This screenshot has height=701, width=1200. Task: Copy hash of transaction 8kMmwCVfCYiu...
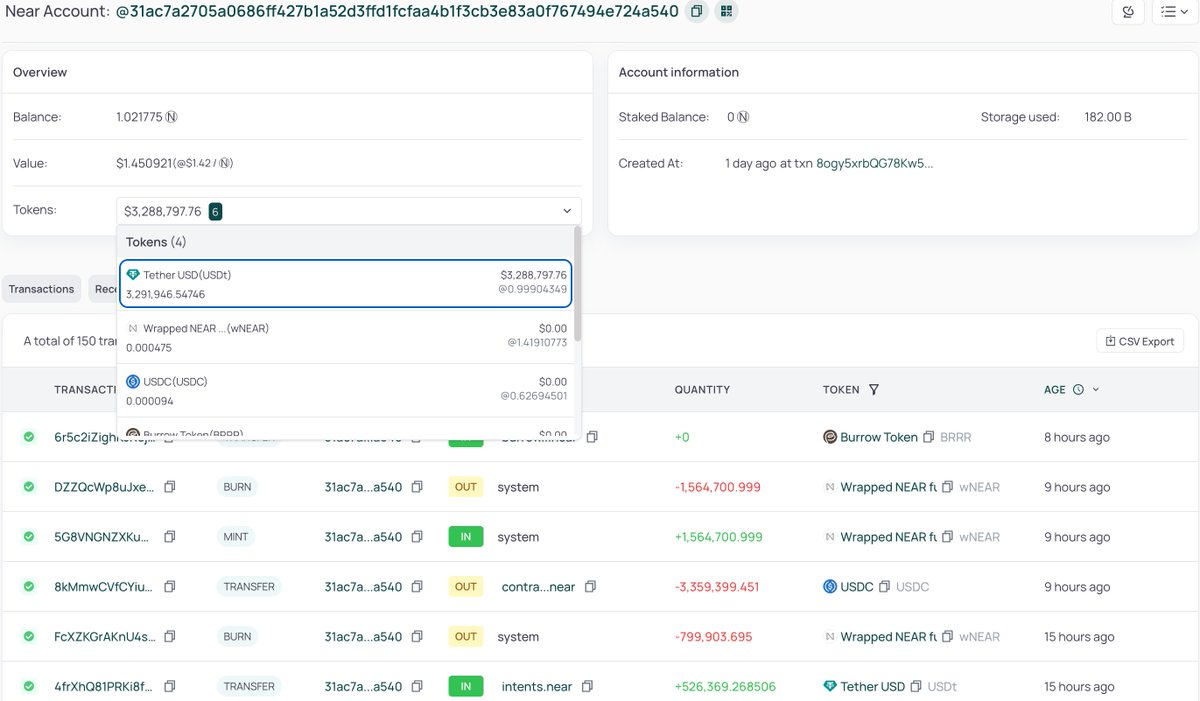coord(170,587)
